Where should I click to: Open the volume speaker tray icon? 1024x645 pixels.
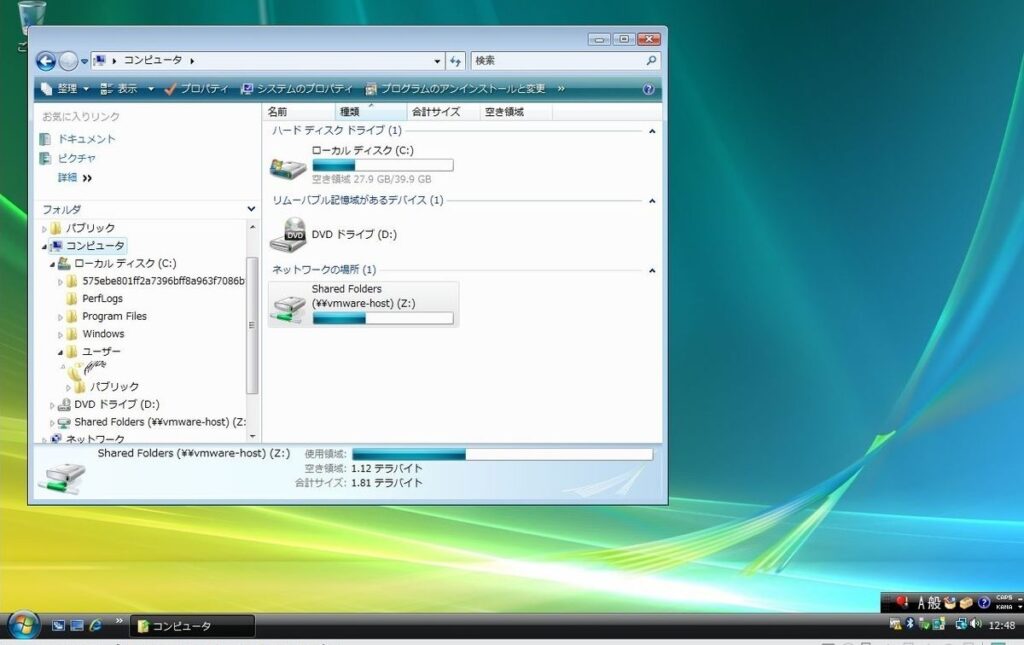click(976, 624)
